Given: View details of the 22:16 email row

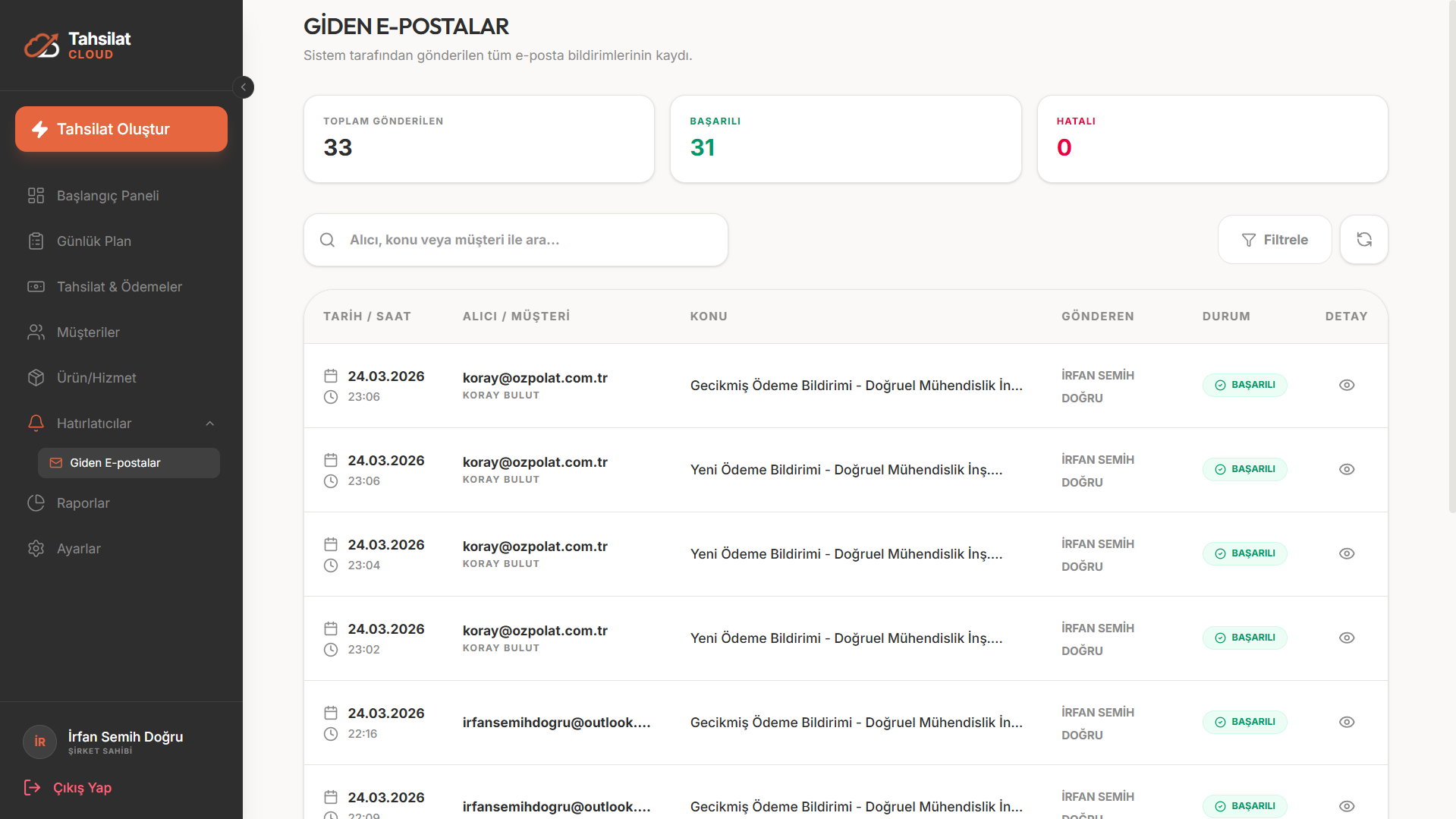Looking at the screenshot, I should tap(1346, 723).
